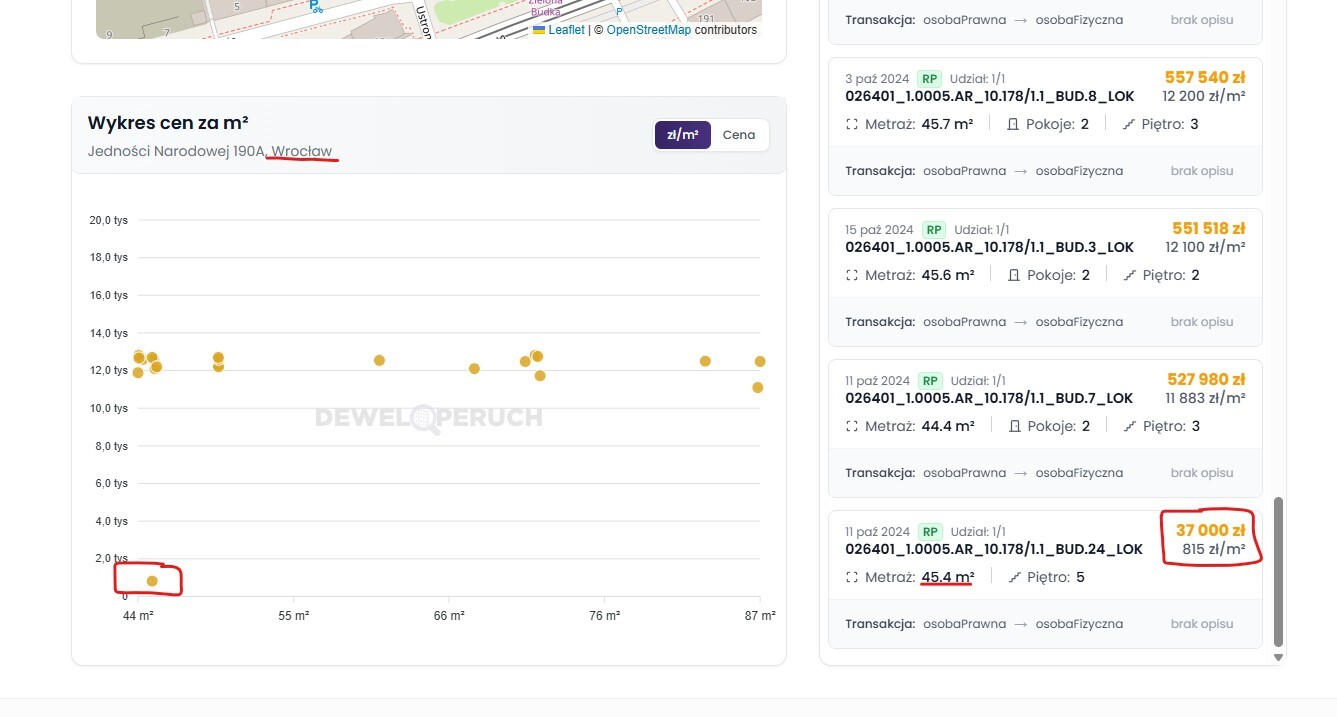Select the lowest chart point near 87 m²
This screenshot has height=717, width=1337.
click(757, 387)
